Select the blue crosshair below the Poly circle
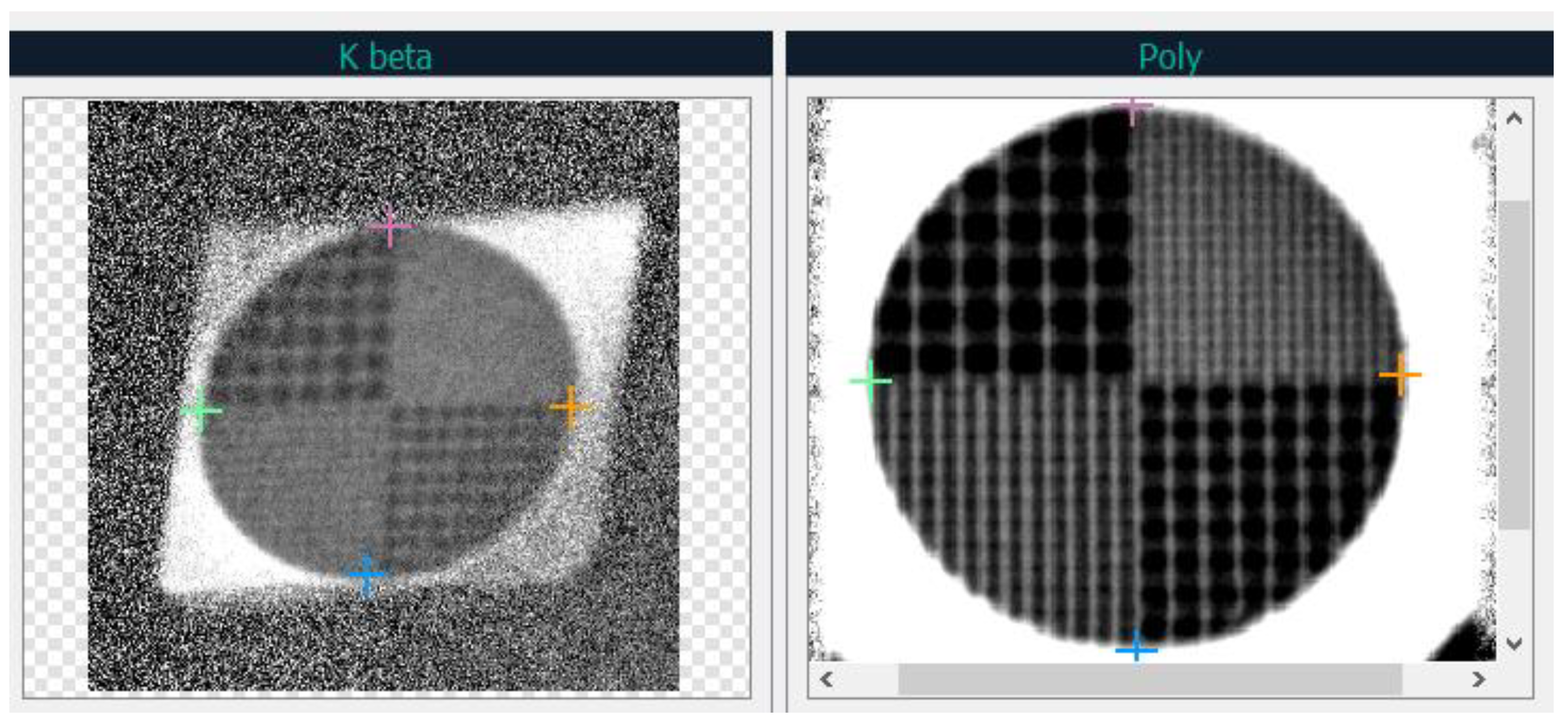The width and height of the screenshot is (1568, 727). (x=1136, y=650)
